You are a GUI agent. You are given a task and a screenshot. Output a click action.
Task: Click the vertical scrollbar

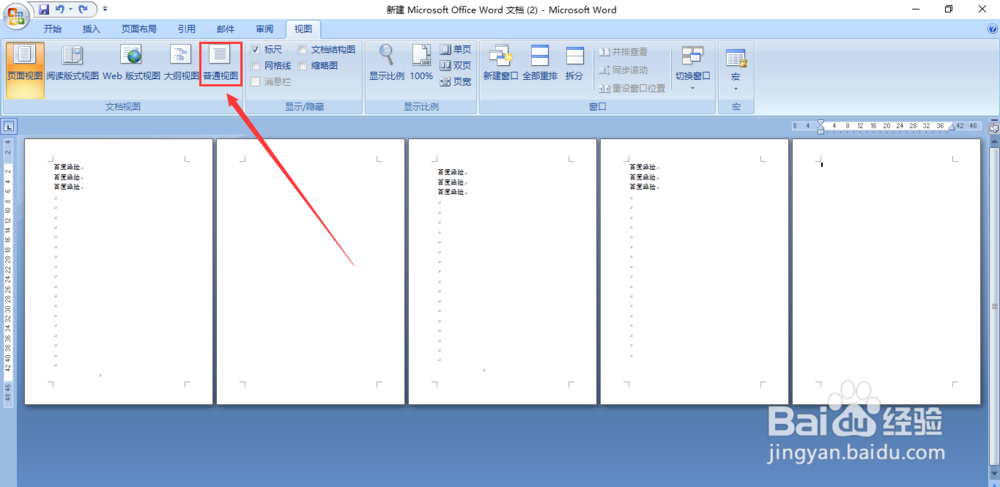[994, 306]
